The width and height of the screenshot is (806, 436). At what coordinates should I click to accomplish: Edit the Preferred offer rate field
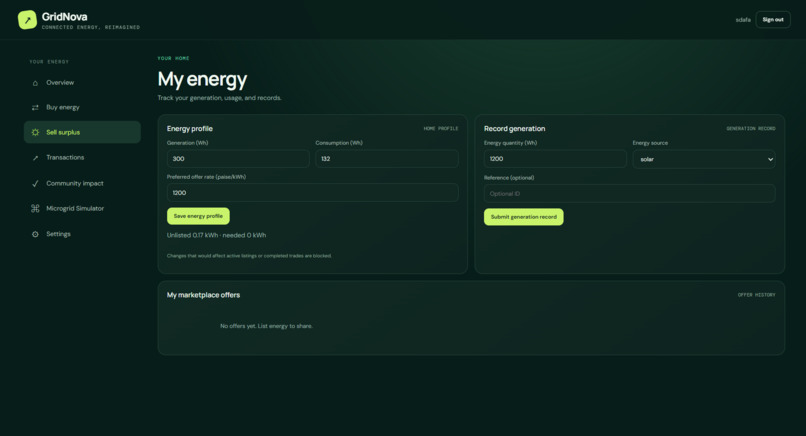tap(313, 193)
